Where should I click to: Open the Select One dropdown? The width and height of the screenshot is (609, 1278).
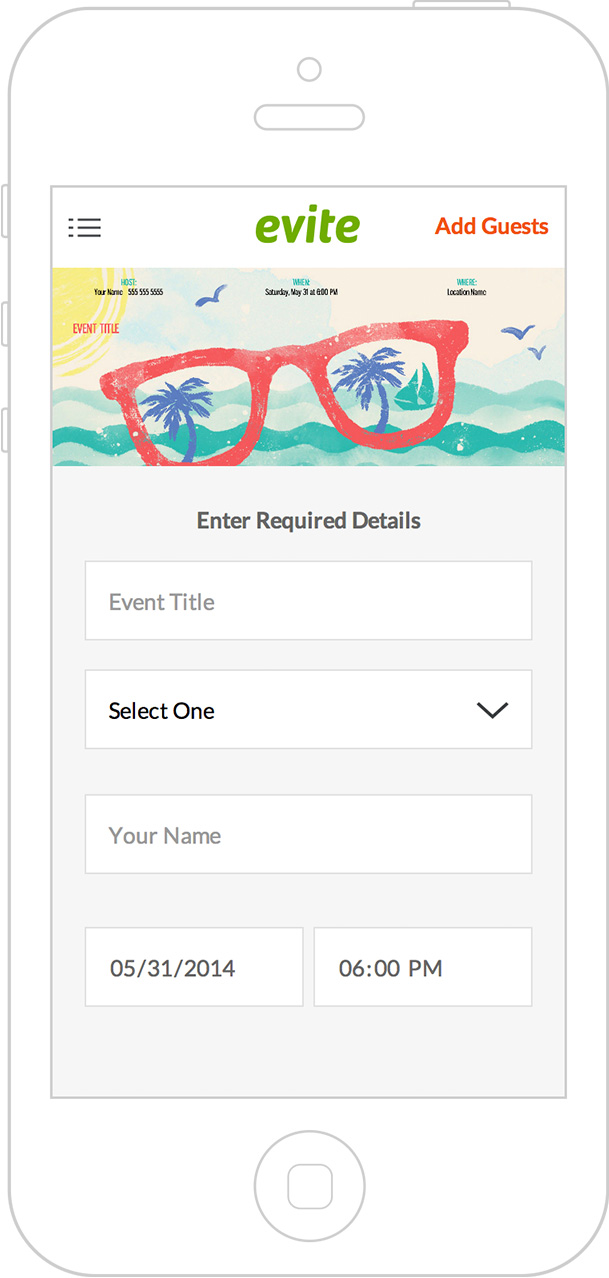[x=308, y=709]
